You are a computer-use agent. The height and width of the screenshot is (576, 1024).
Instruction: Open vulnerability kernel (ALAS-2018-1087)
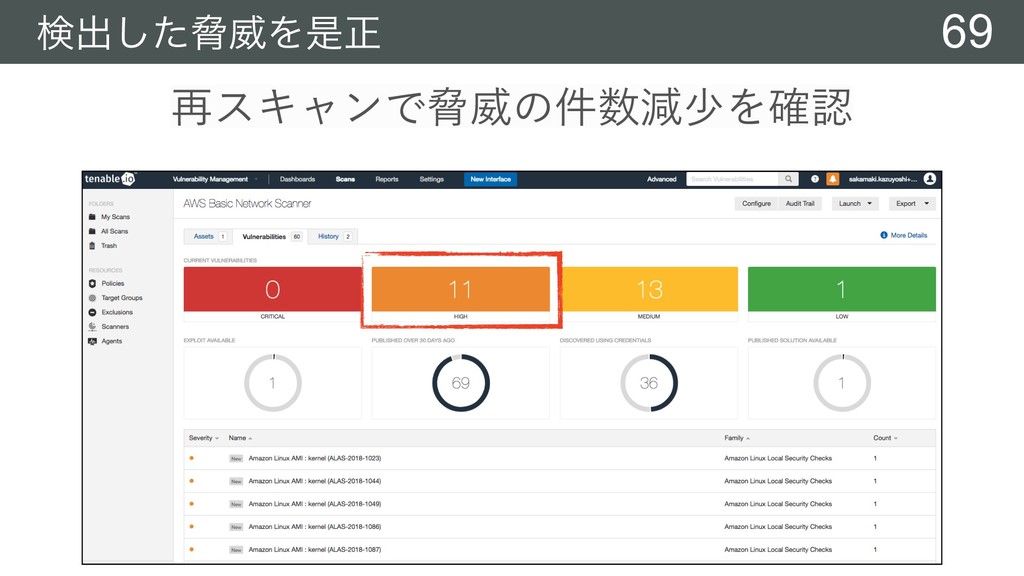coord(314,550)
